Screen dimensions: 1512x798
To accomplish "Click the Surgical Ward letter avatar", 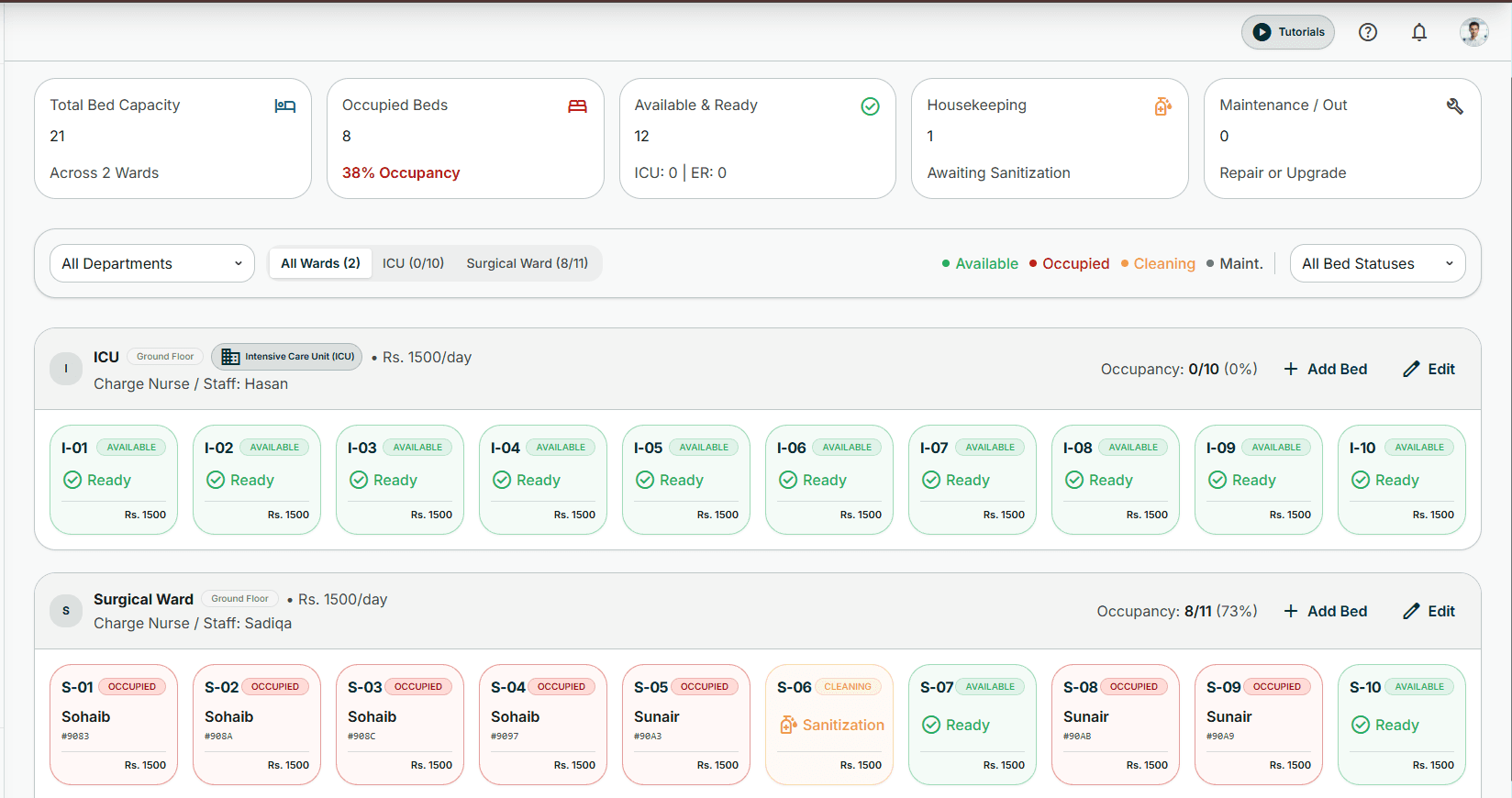I will [x=66, y=611].
